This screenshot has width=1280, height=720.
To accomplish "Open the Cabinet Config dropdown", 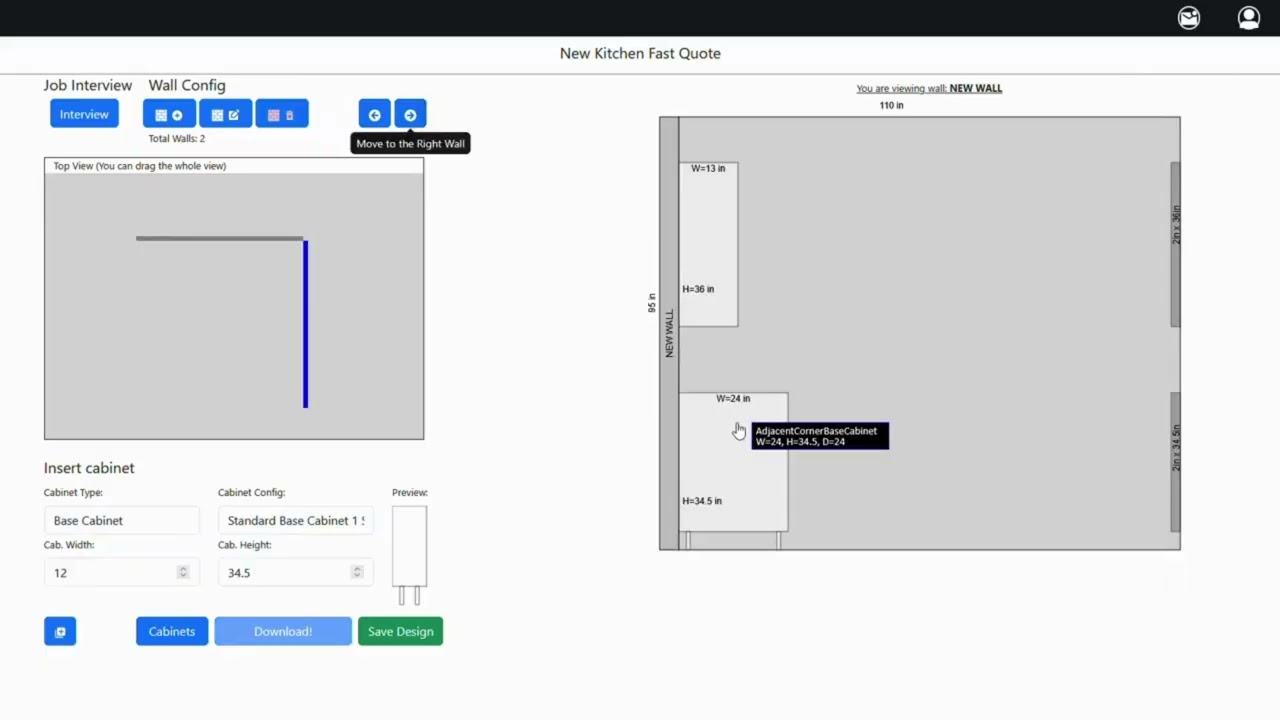I will pos(296,520).
